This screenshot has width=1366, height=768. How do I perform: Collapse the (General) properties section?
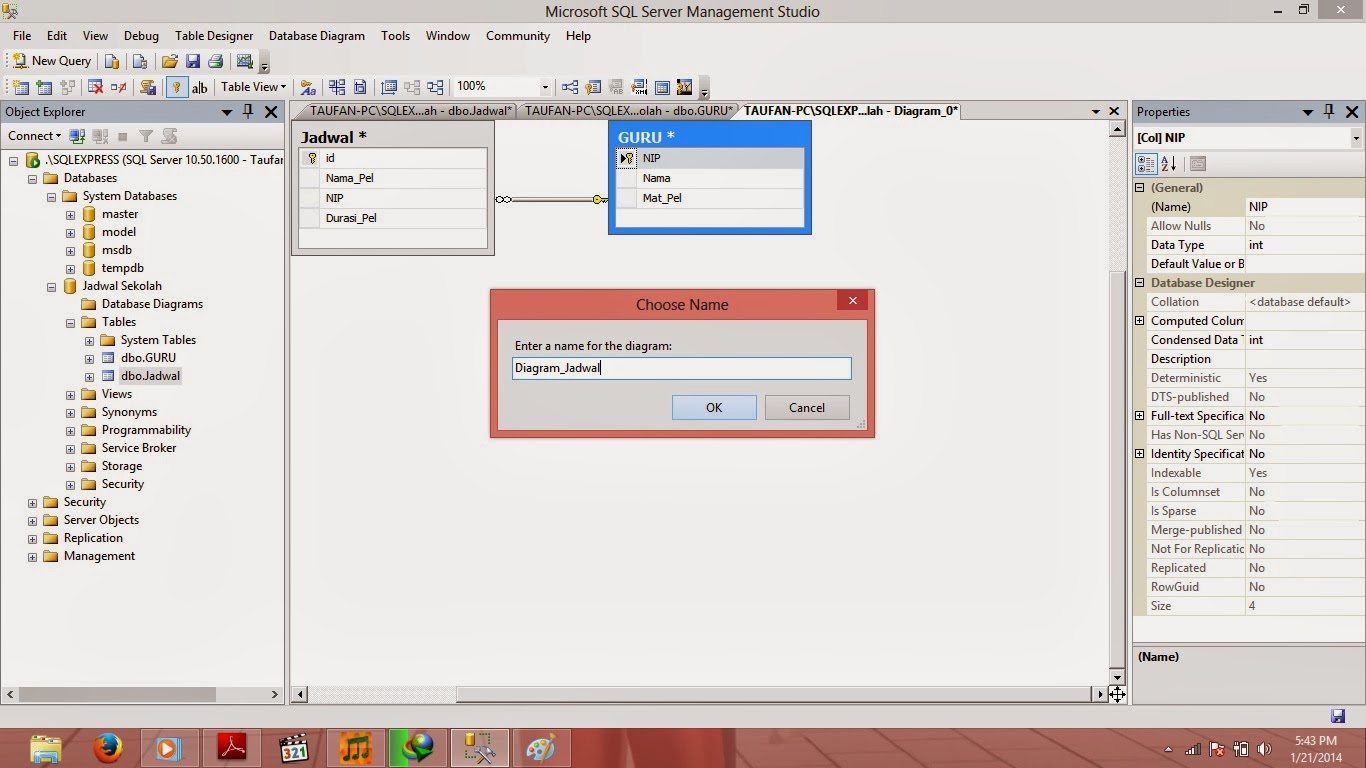point(1139,188)
